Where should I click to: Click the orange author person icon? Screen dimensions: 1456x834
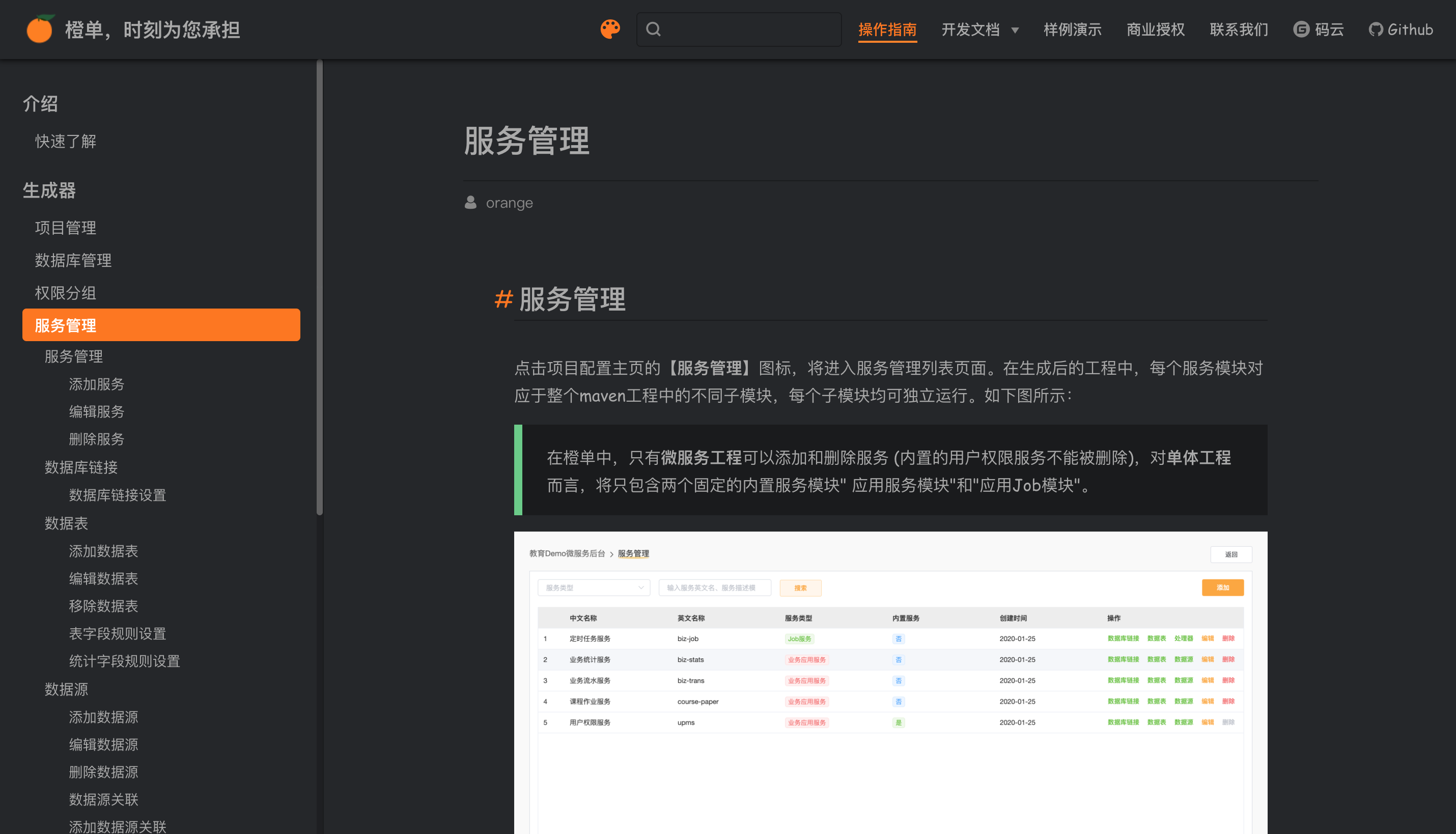tap(470, 203)
